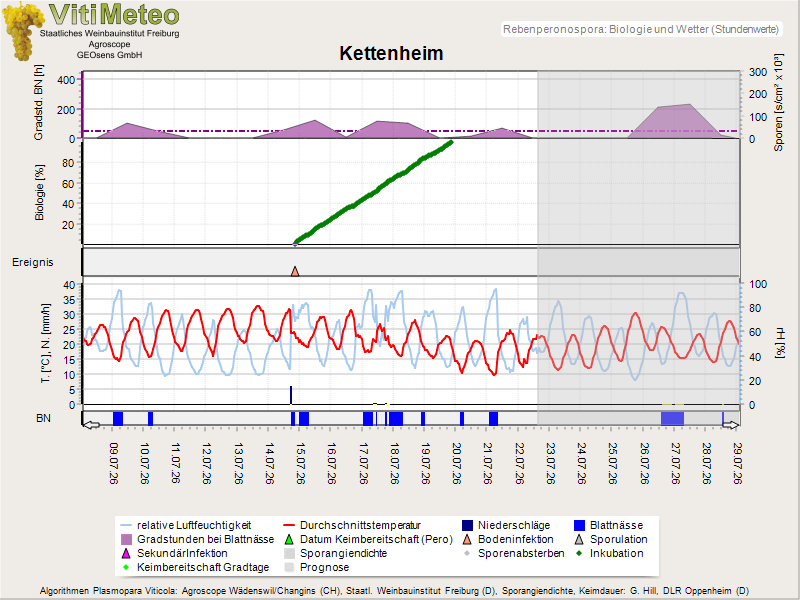The height and width of the screenshot is (600, 800).
Task: Click the left scroll arrow on timeline
Action: (91, 425)
